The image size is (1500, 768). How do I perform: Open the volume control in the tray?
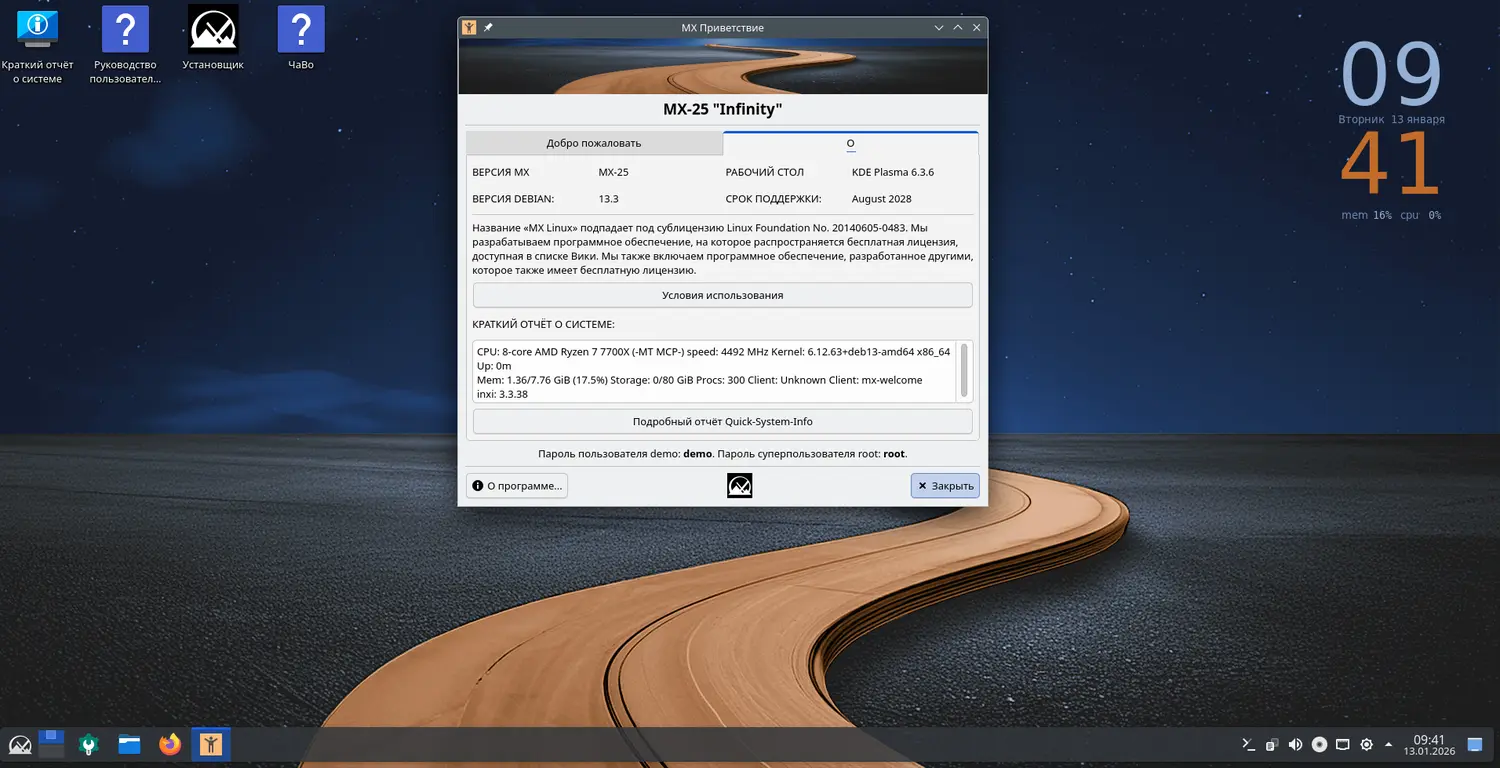[x=1295, y=744]
